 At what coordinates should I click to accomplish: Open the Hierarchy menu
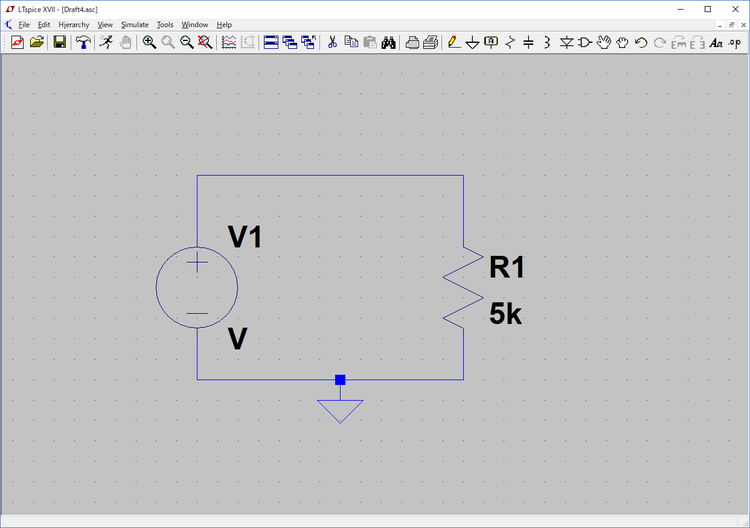73,24
